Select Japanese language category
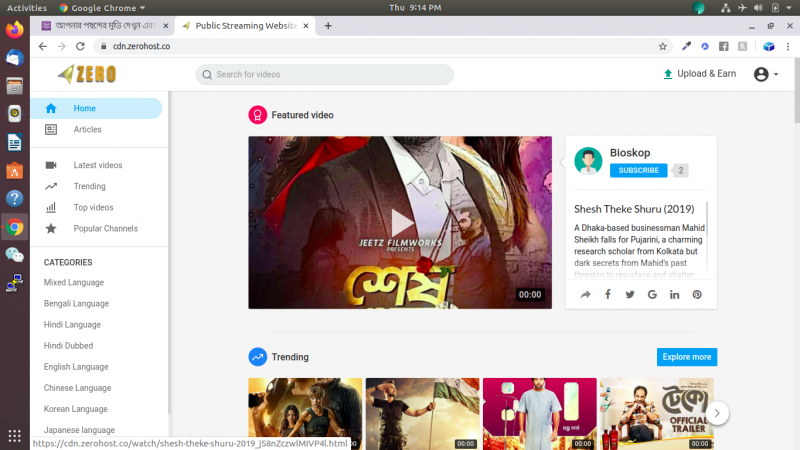This screenshot has width=800, height=450. click(79, 430)
